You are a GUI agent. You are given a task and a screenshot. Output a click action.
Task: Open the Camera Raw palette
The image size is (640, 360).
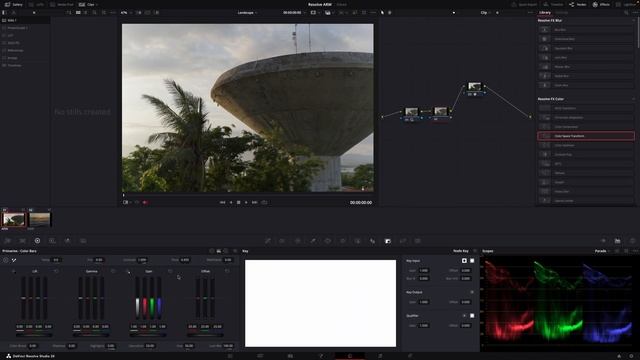[x=7, y=241]
